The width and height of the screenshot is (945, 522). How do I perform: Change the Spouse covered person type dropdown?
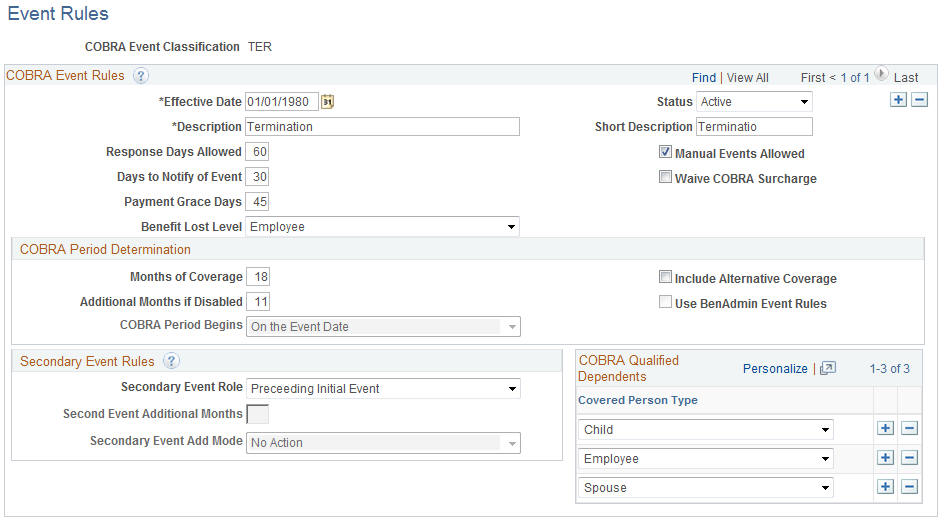[x=706, y=488]
